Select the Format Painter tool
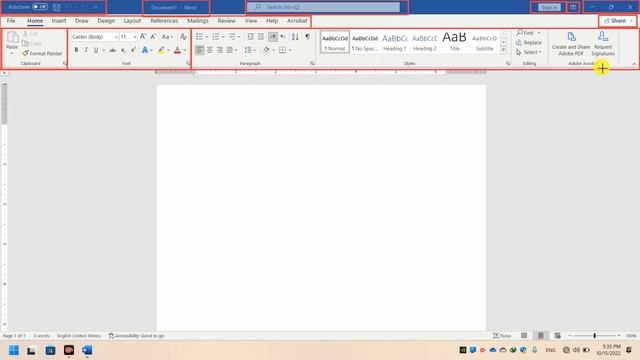Screen dimensions: 640x360 tap(42, 53)
